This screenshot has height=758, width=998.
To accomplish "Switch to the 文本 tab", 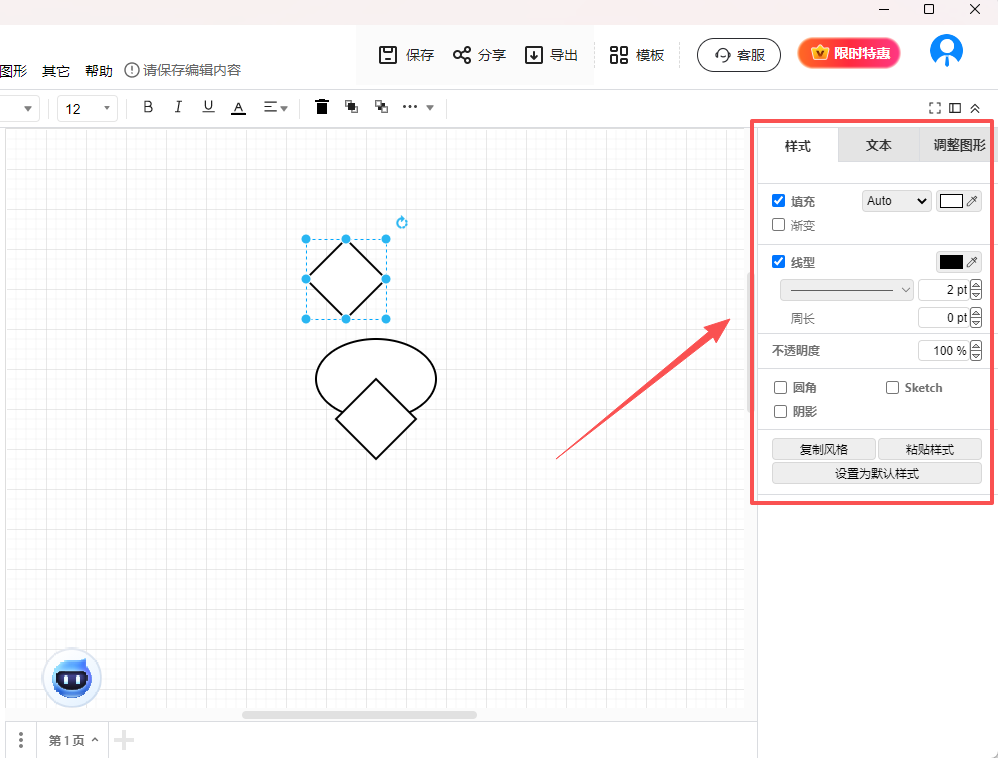I will point(878,145).
